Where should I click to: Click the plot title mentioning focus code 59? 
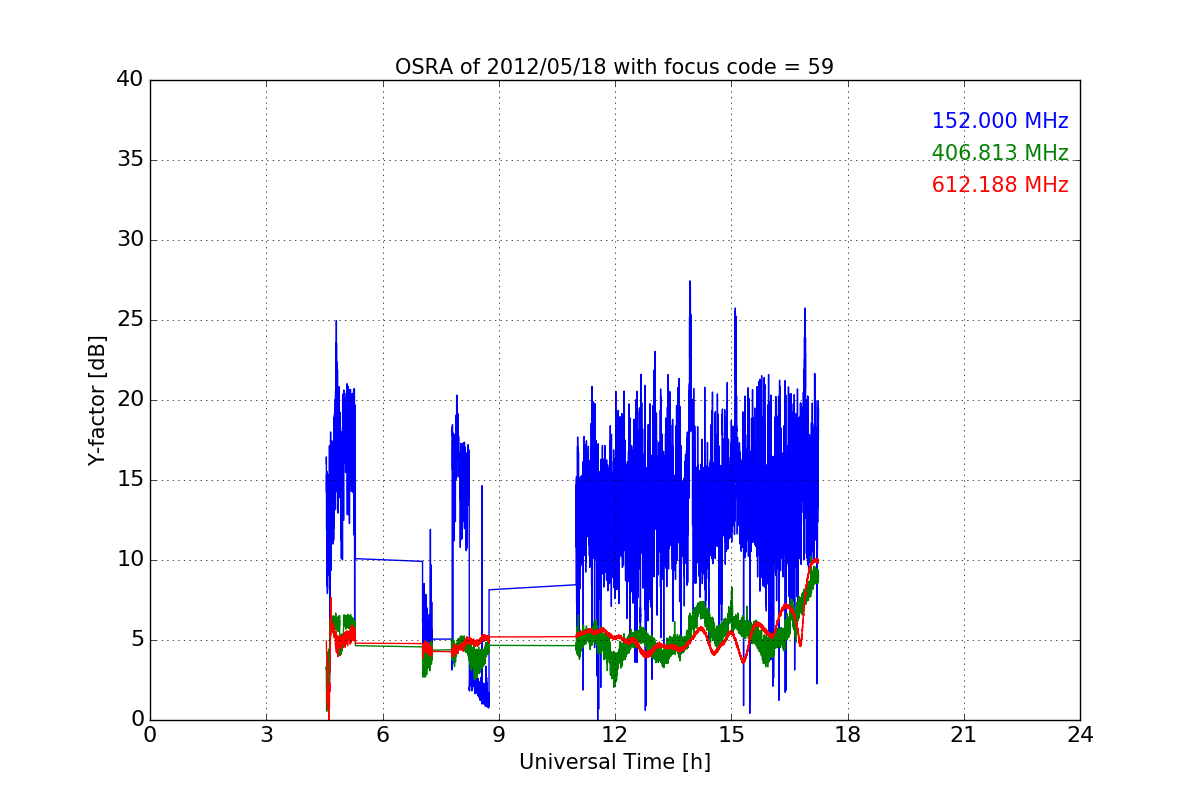coord(614,67)
